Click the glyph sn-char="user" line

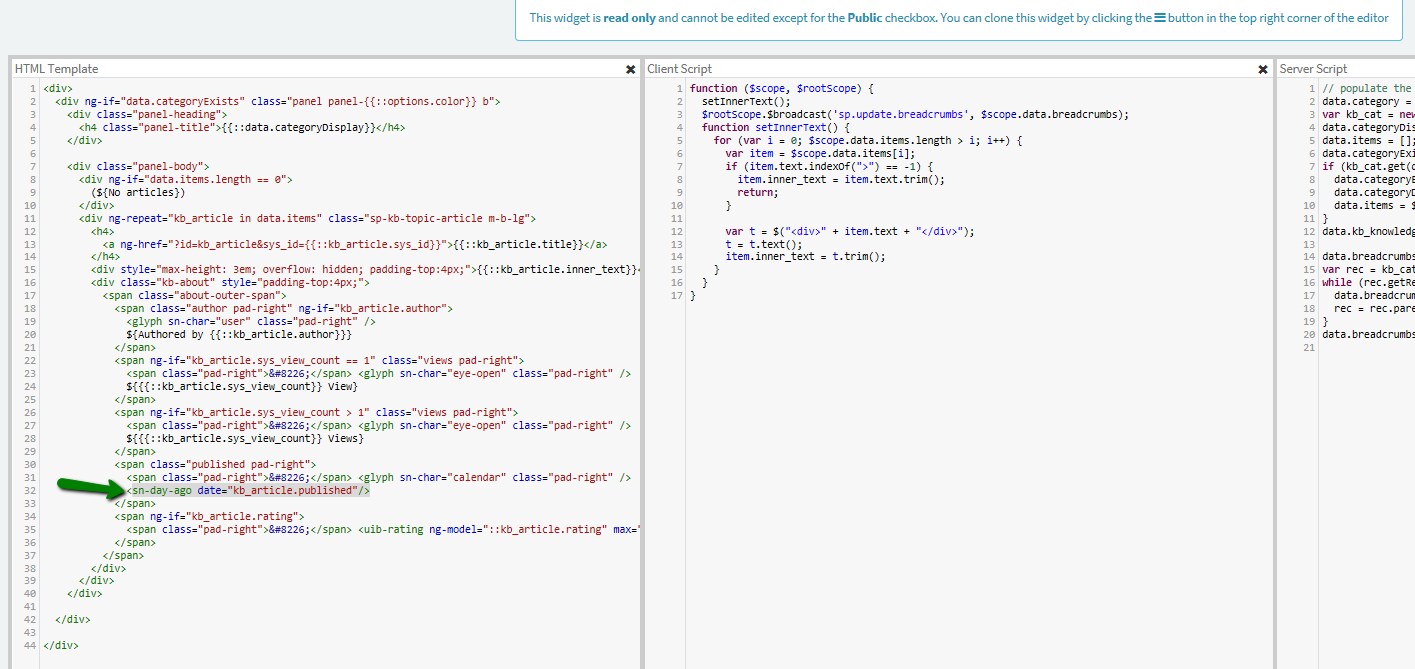[x=251, y=322]
